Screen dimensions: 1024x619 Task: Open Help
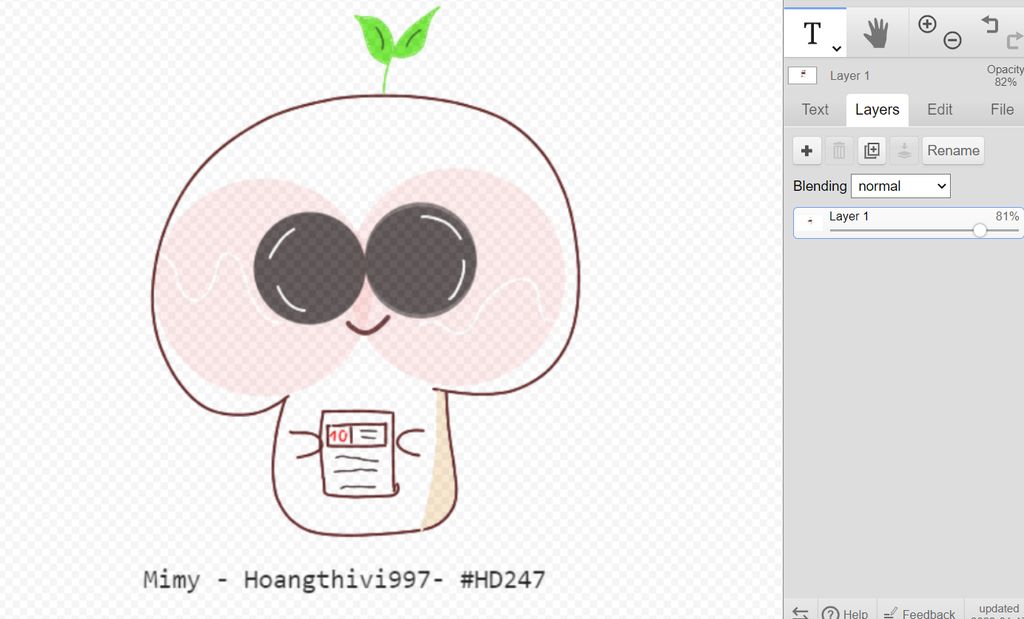click(845, 613)
